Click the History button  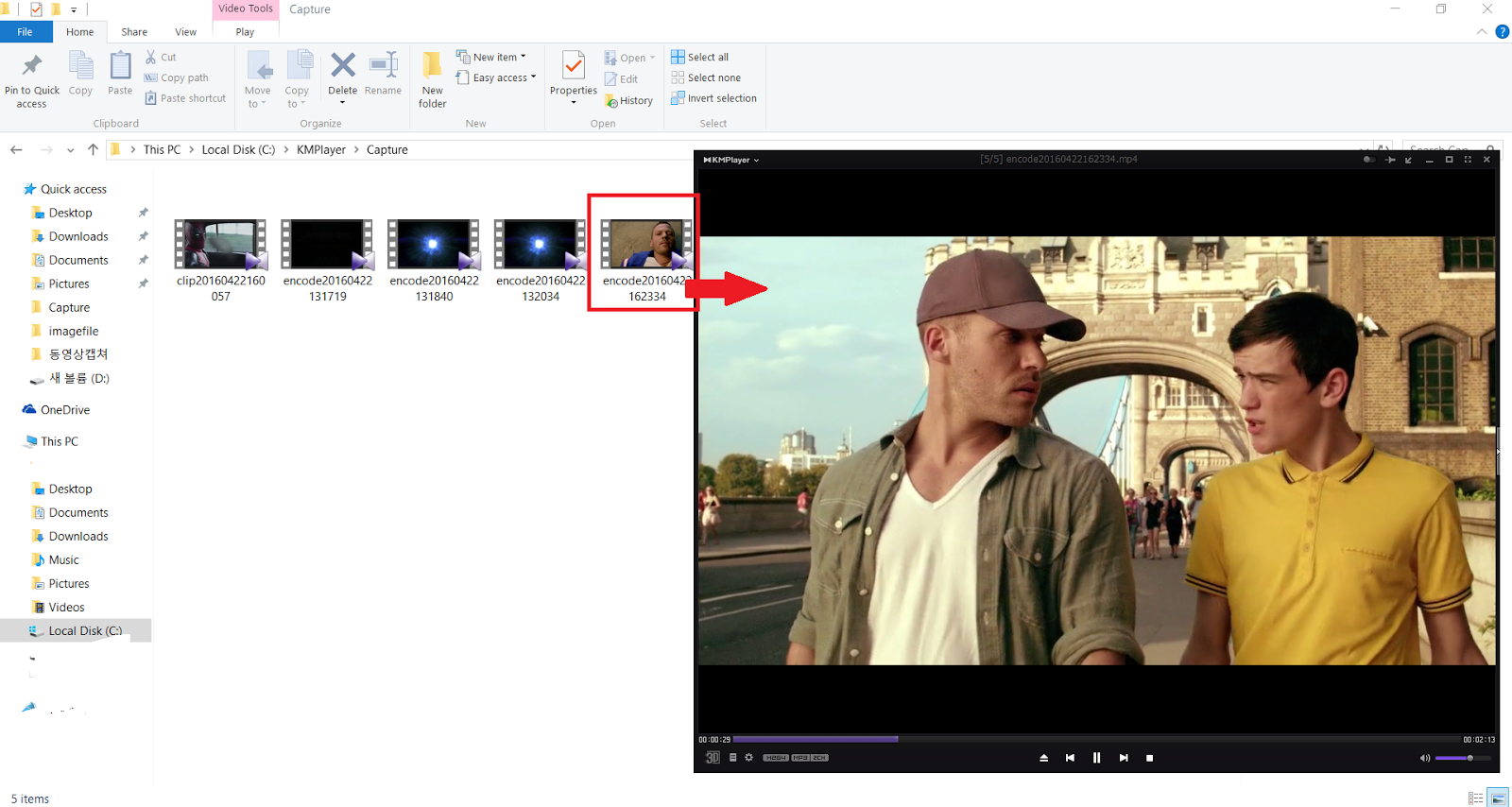[628, 100]
